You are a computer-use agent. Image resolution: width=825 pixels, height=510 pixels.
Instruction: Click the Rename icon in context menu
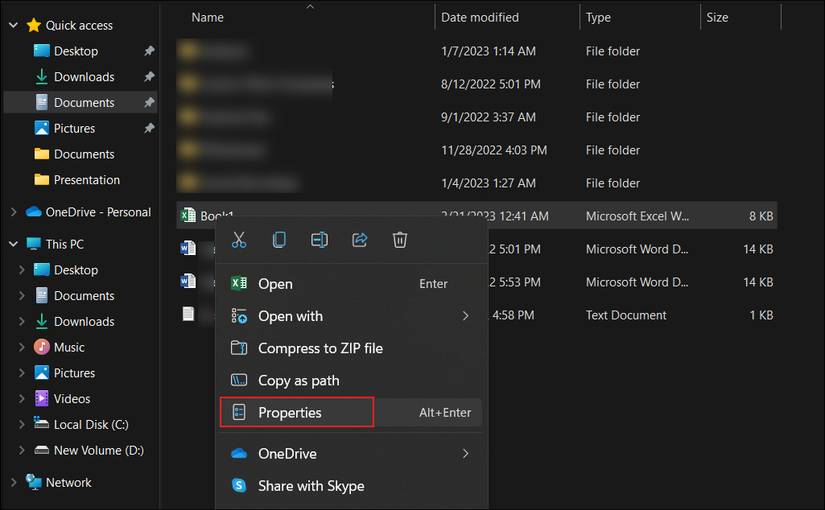(x=319, y=240)
